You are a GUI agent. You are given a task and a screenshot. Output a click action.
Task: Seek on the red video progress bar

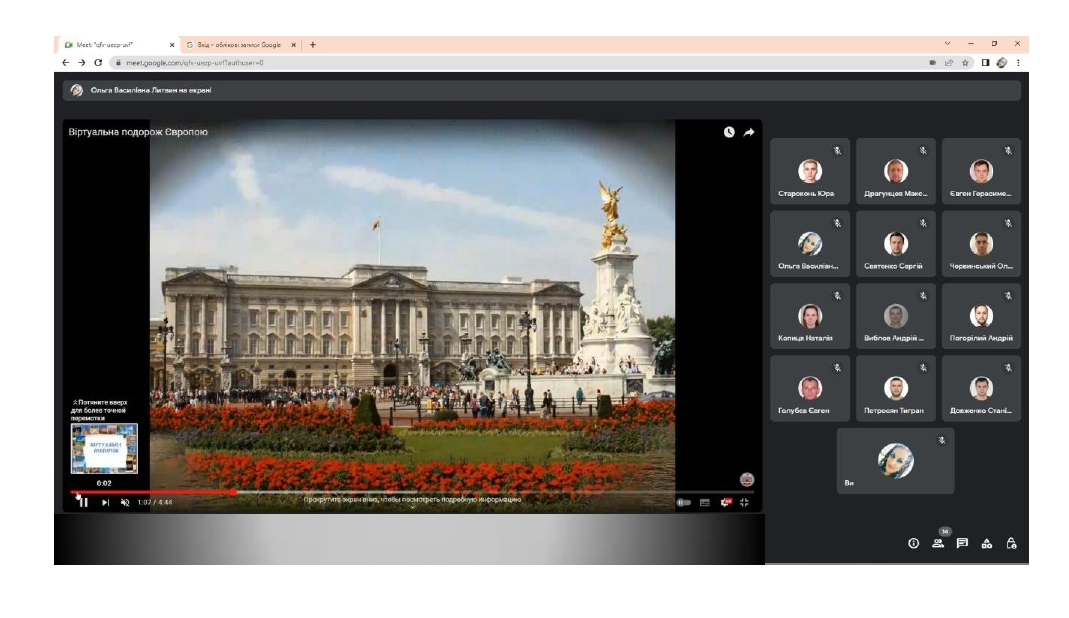tap(151, 492)
